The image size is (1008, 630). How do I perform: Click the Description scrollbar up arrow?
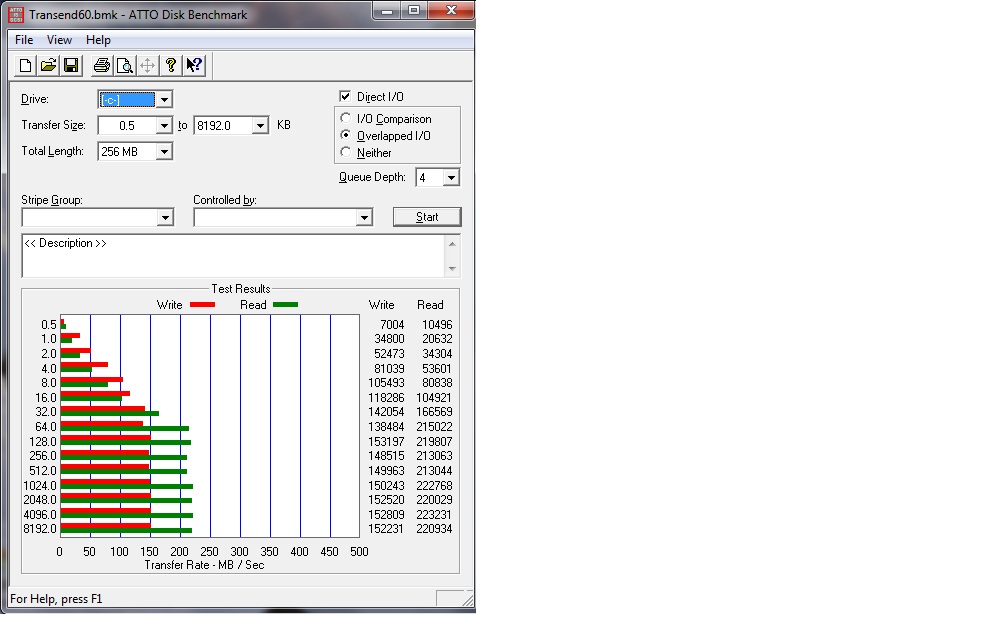[x=452, y=244]
